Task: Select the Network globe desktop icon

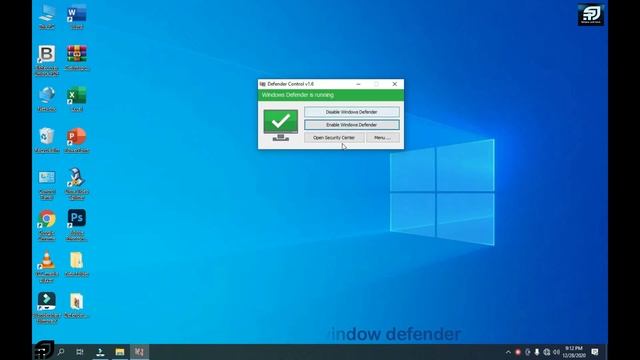Action: tap(47, 99)
